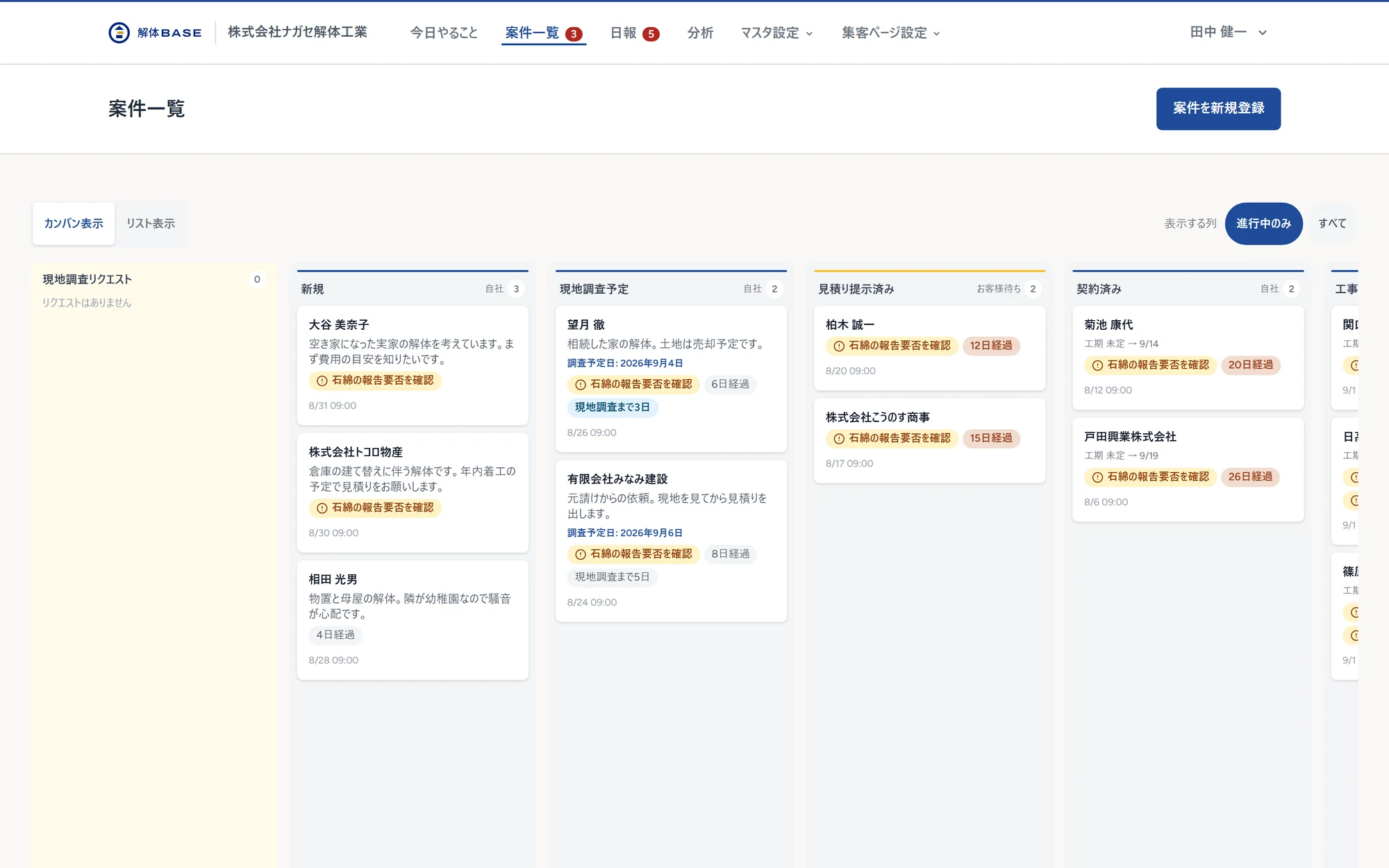The image size is (1389, 868).
Task: Click the 現地調査まで5日 tag
Action: click(612, 577)
